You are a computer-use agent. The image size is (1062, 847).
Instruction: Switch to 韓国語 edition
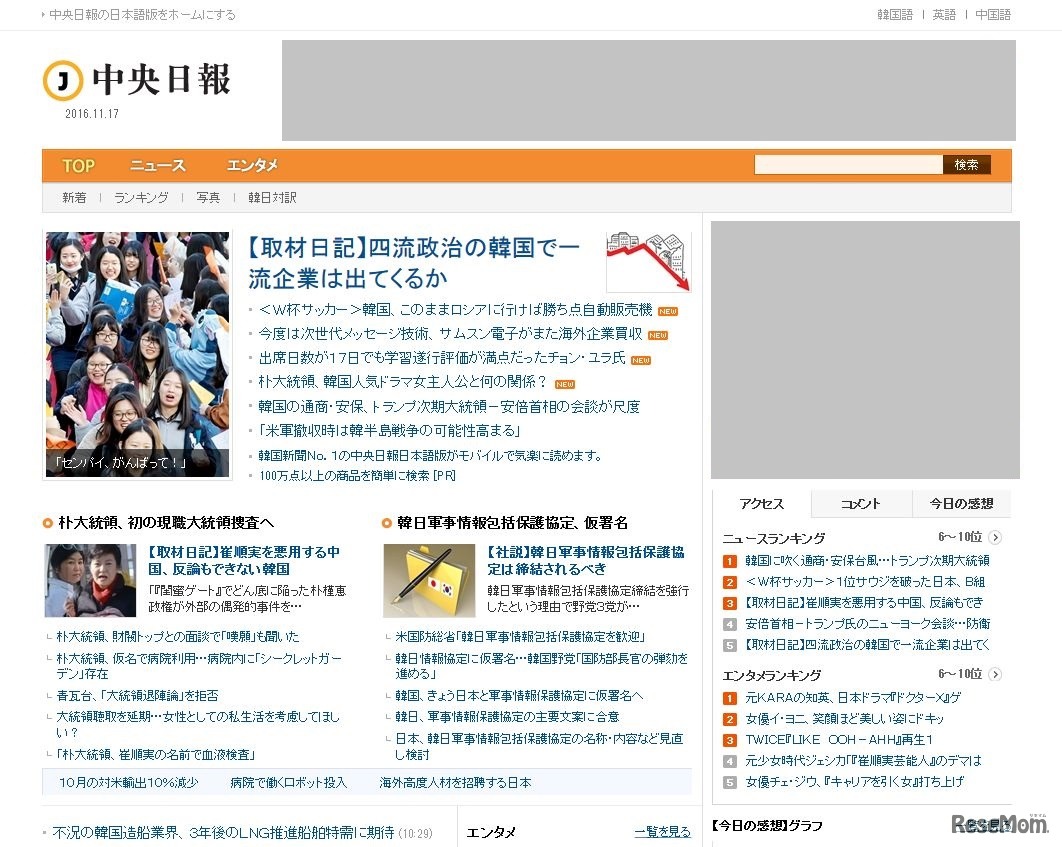pyautogui.click(x=895, y=14)
